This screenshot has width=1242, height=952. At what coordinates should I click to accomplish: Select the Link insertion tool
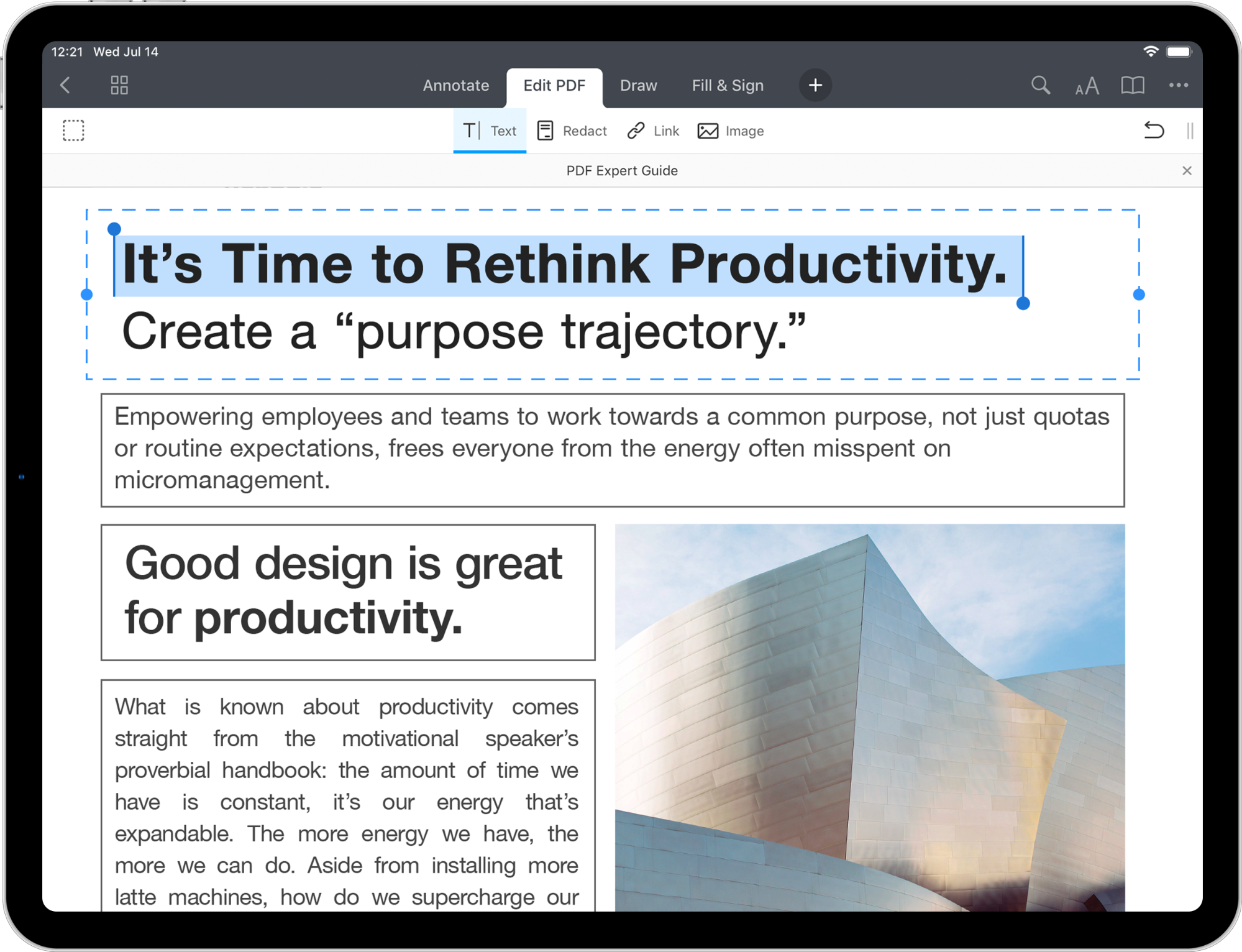(653, 131)
